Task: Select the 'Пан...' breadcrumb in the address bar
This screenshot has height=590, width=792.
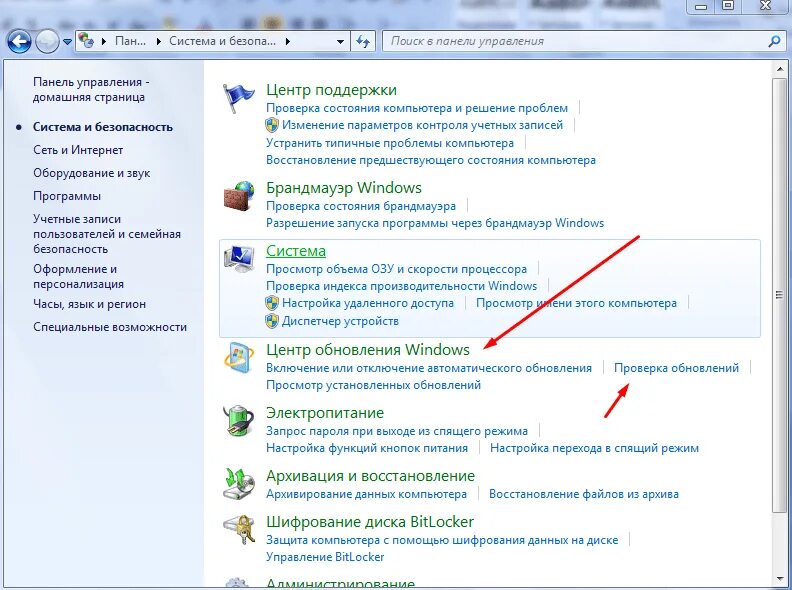Action: (130, 41)
